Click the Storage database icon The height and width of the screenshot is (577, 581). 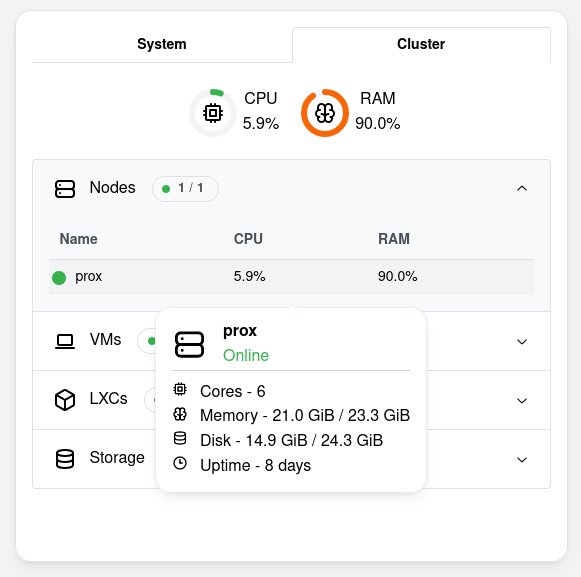pyautogui.click(x=65, y=459)
